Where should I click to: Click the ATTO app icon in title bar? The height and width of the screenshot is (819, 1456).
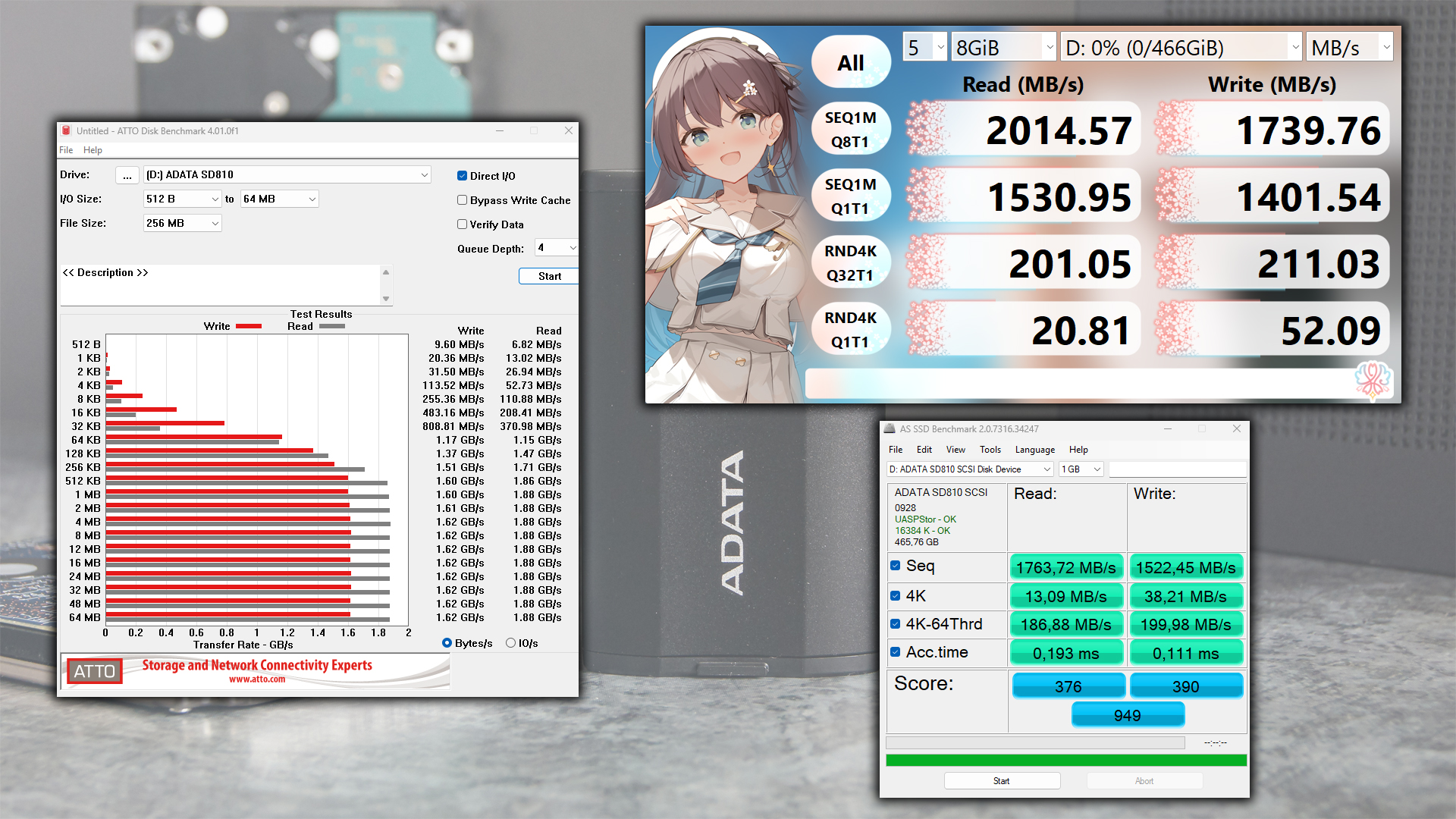tap(66, 130)
